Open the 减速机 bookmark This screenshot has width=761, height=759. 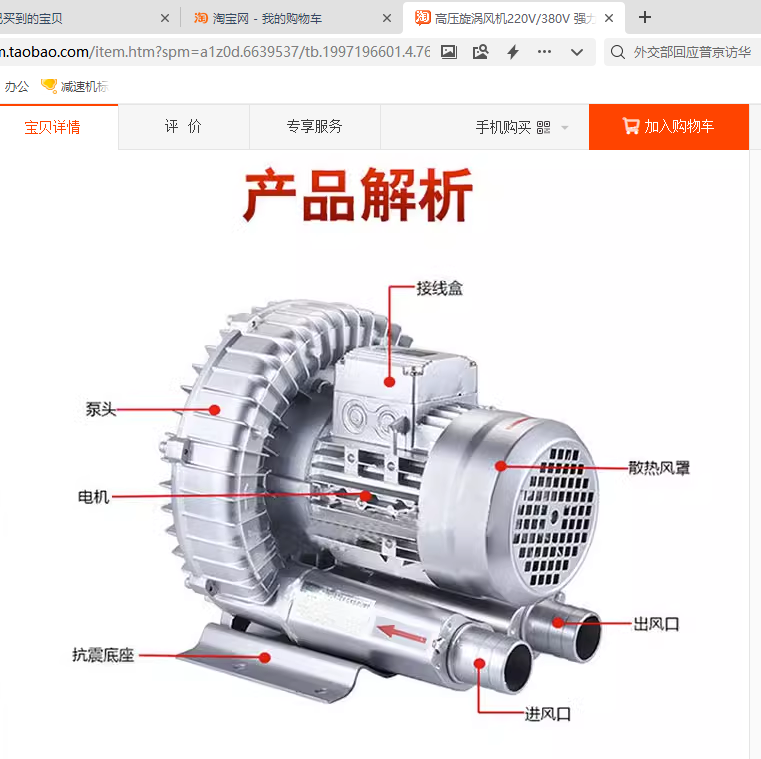(74, 87)
